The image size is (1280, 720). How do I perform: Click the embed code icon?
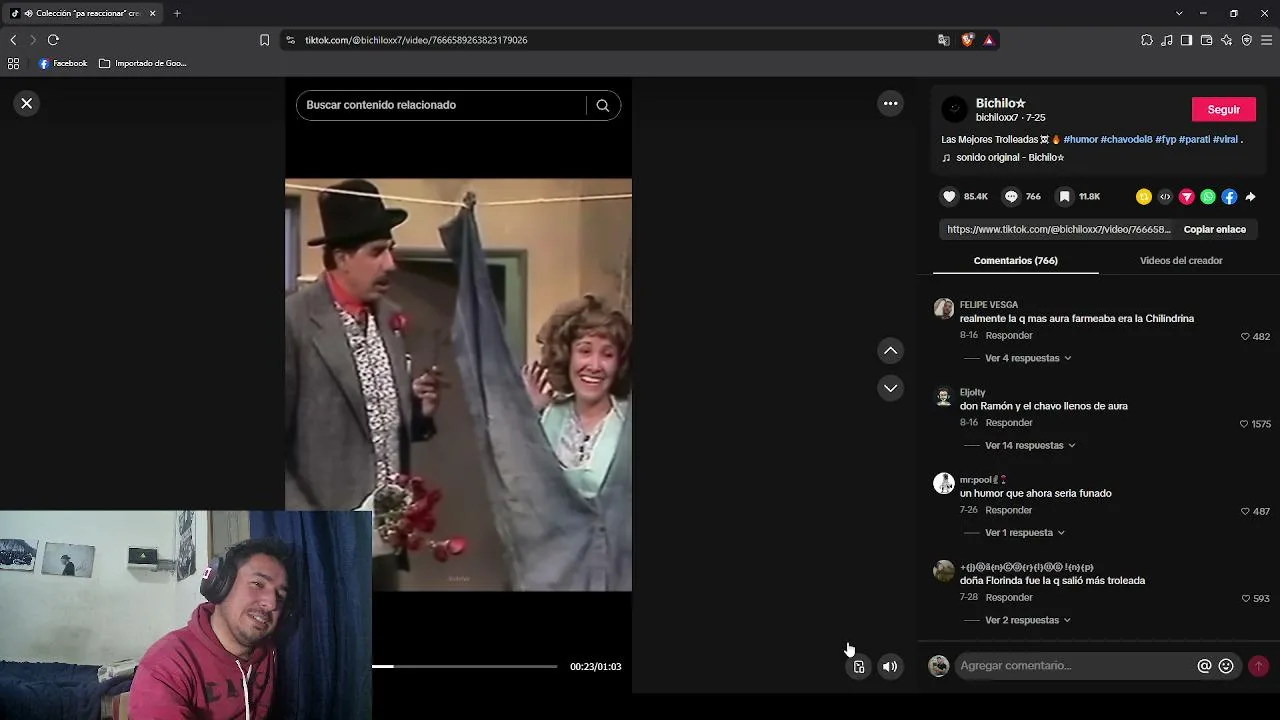coord(1165,197)
